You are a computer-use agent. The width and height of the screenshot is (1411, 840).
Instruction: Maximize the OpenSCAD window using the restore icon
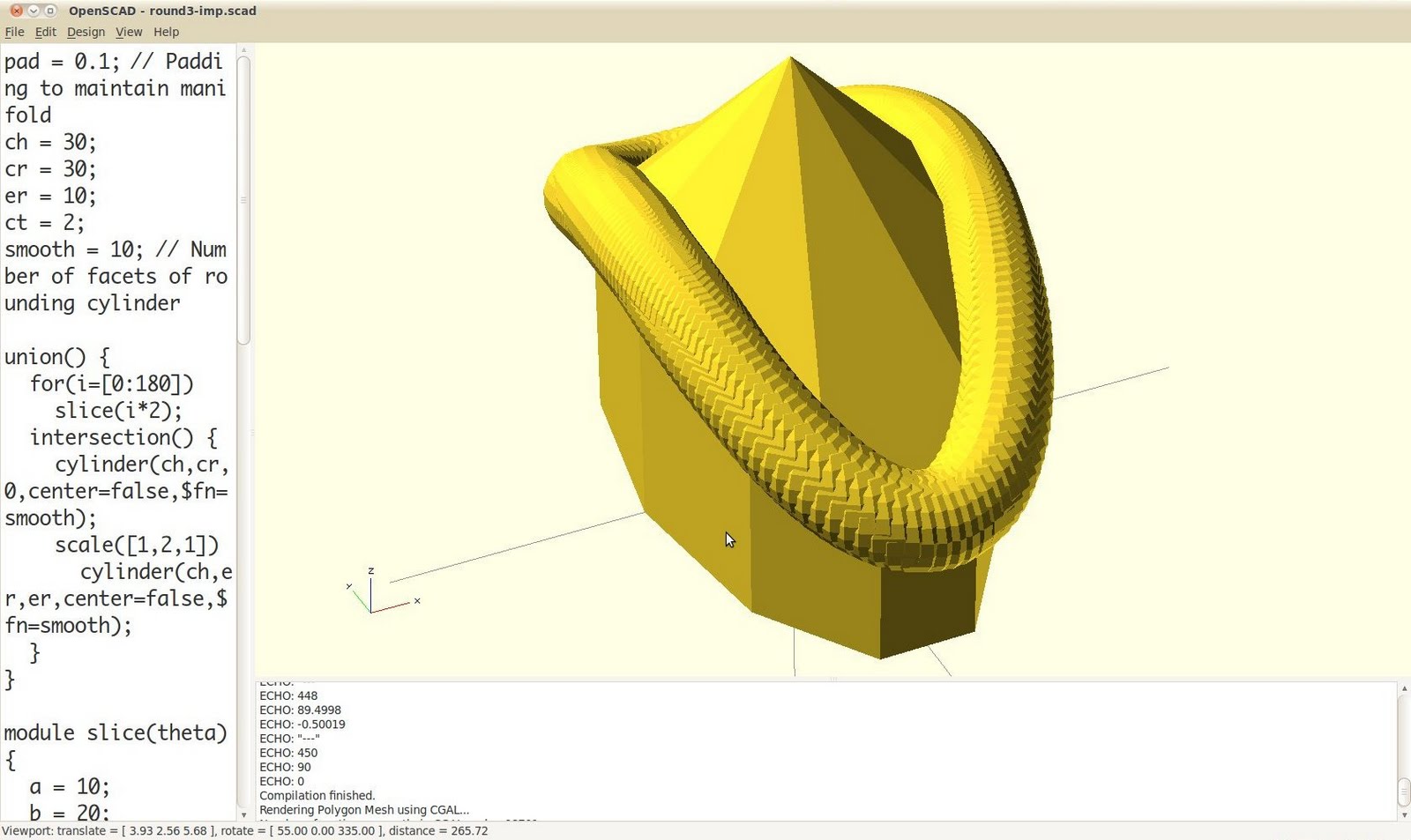pyautogui.click(x=49, y=11)
